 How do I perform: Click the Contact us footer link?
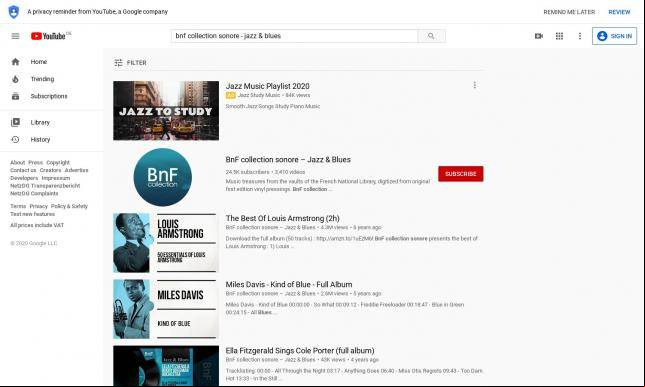click(x=23, y=170)
